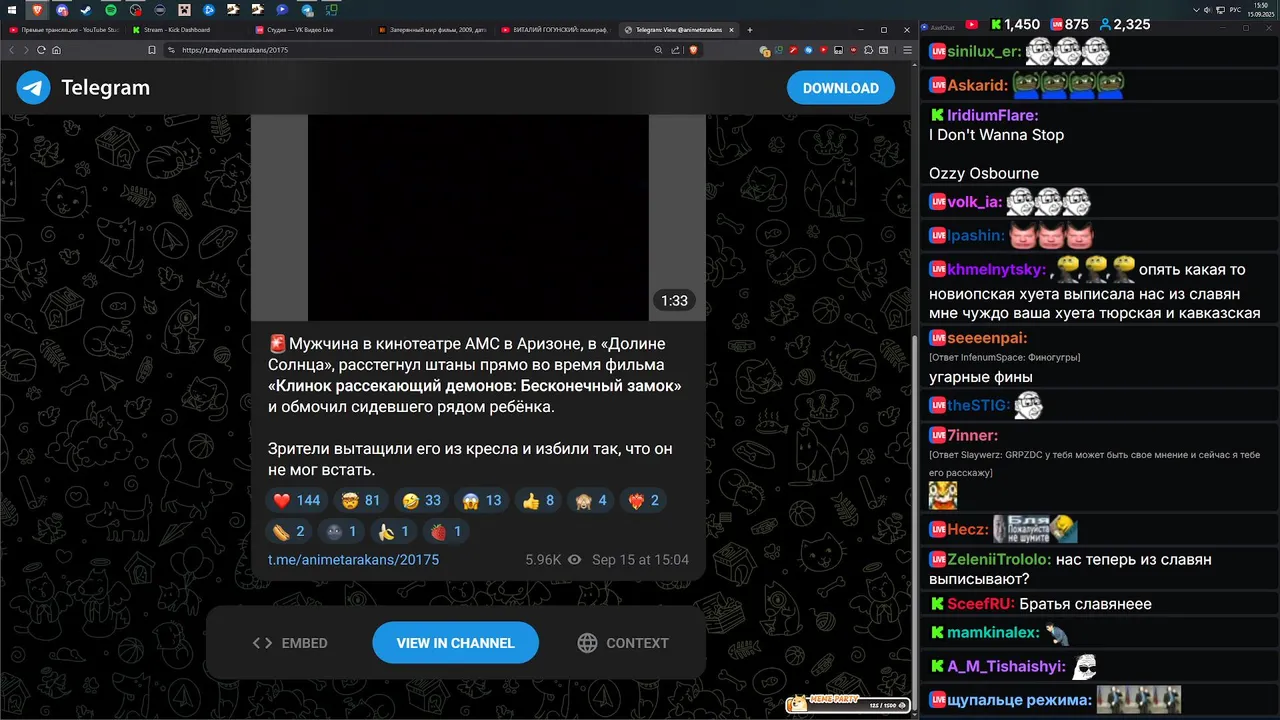This screenshot has height=720, width=1280.
Task: Play the video preview in Telegram post
Action: pyautogui.click(x=478, y=217)
